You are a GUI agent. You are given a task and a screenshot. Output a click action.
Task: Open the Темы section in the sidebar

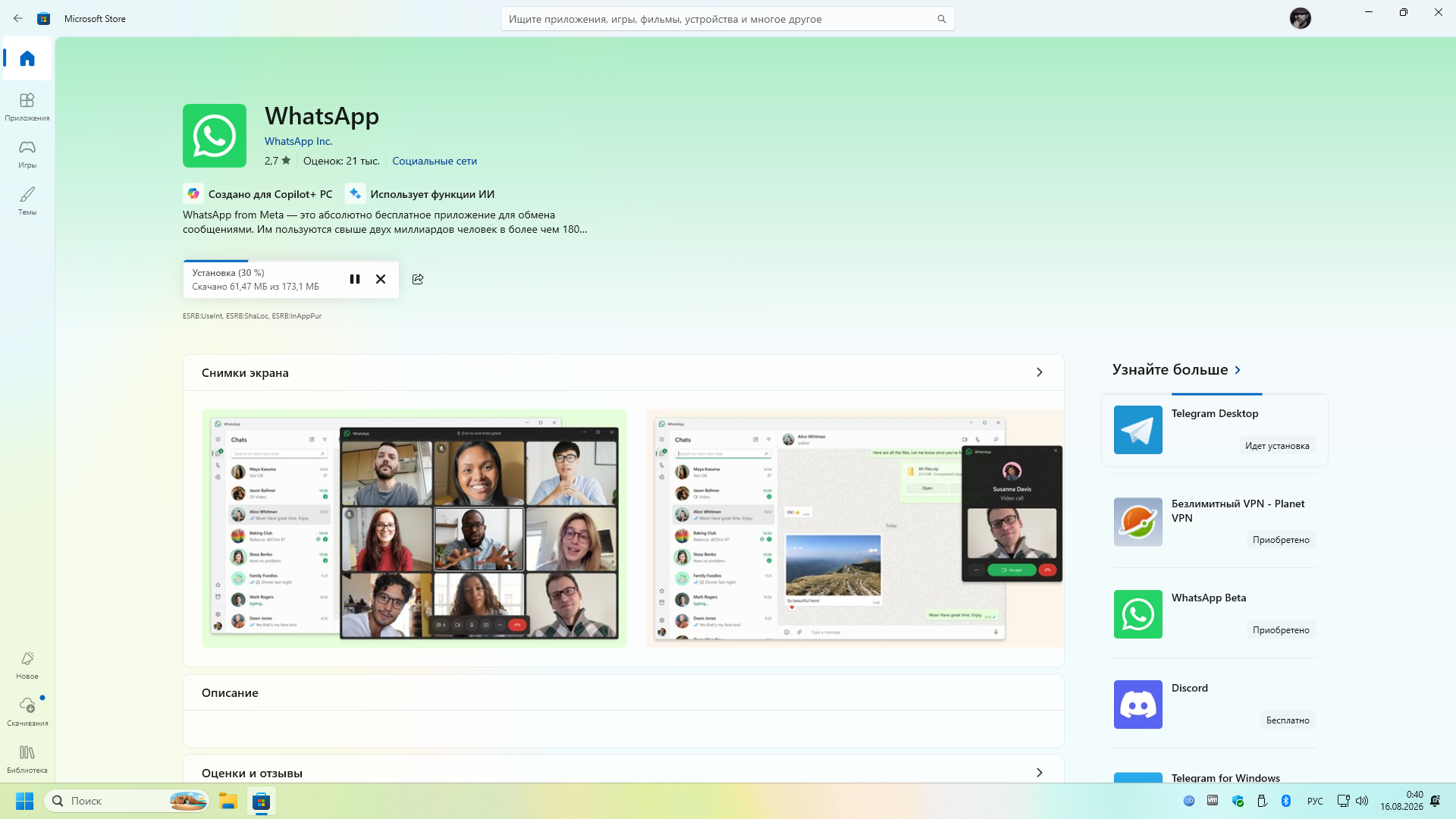click(x=27, y=200)
